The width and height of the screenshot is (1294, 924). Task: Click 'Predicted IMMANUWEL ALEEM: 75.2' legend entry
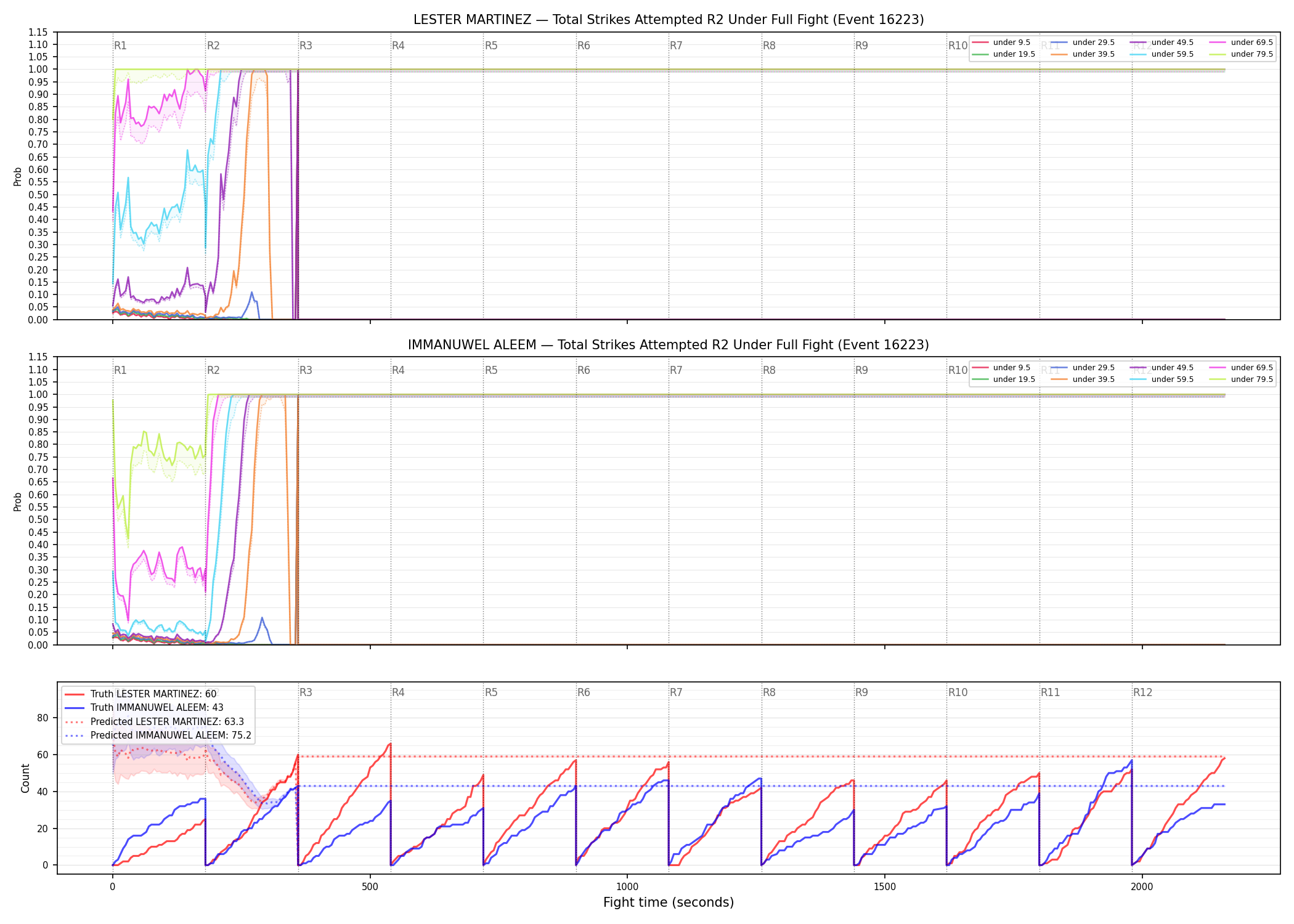tap(158, 735)
